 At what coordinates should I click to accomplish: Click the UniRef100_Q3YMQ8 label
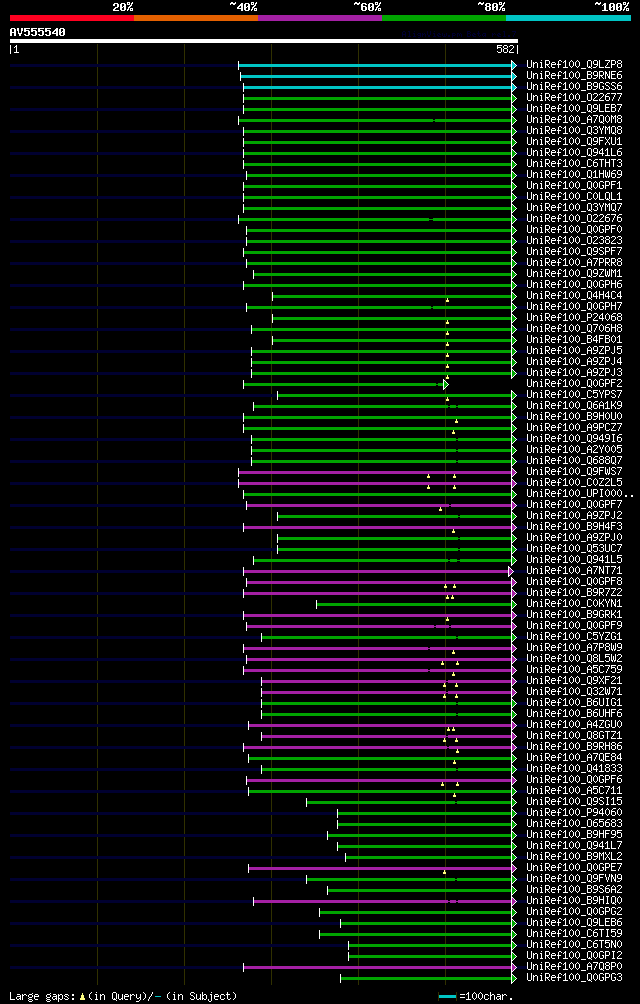click(x=574, y=131)
